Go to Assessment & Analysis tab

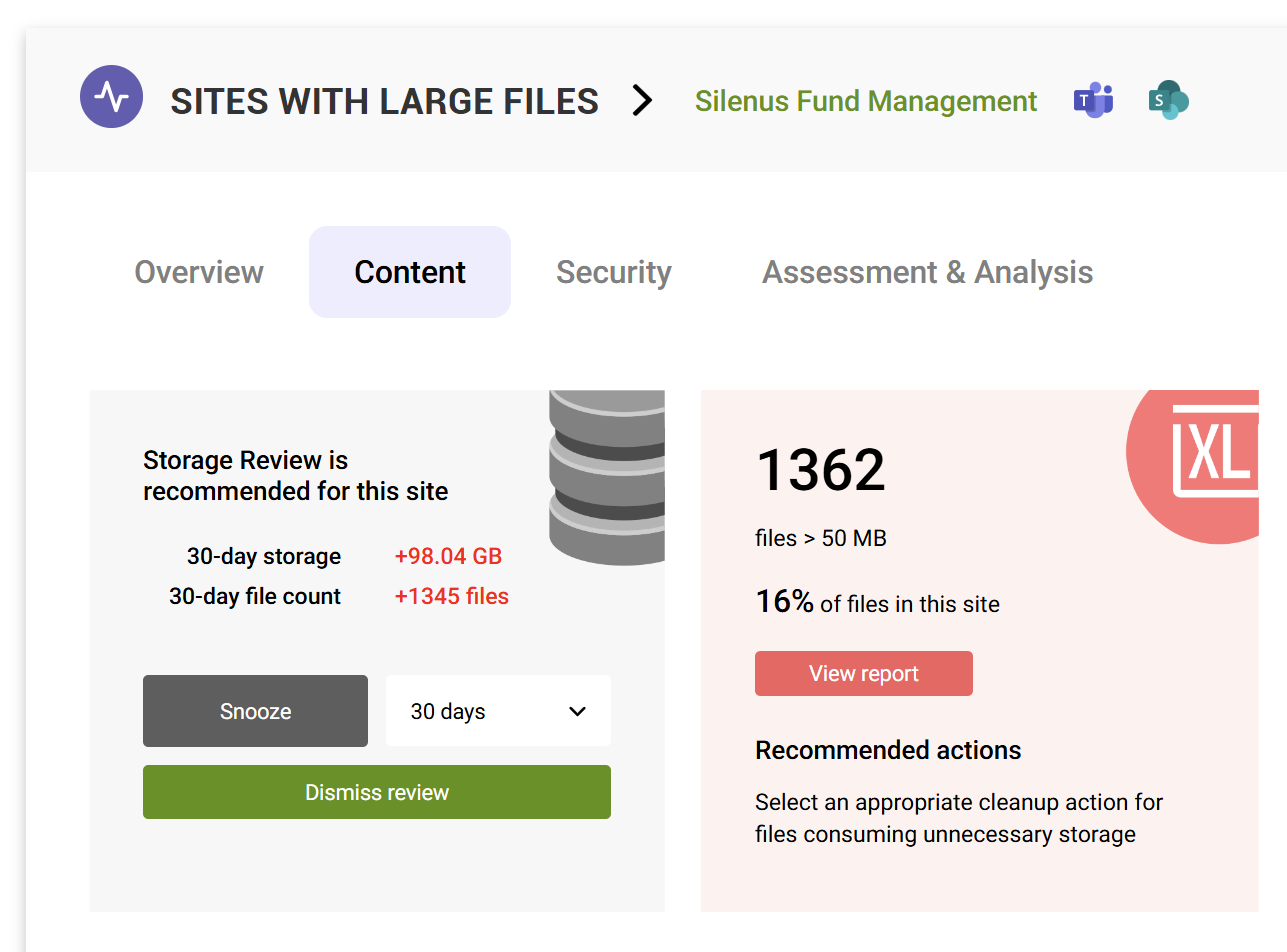point(927,272)
